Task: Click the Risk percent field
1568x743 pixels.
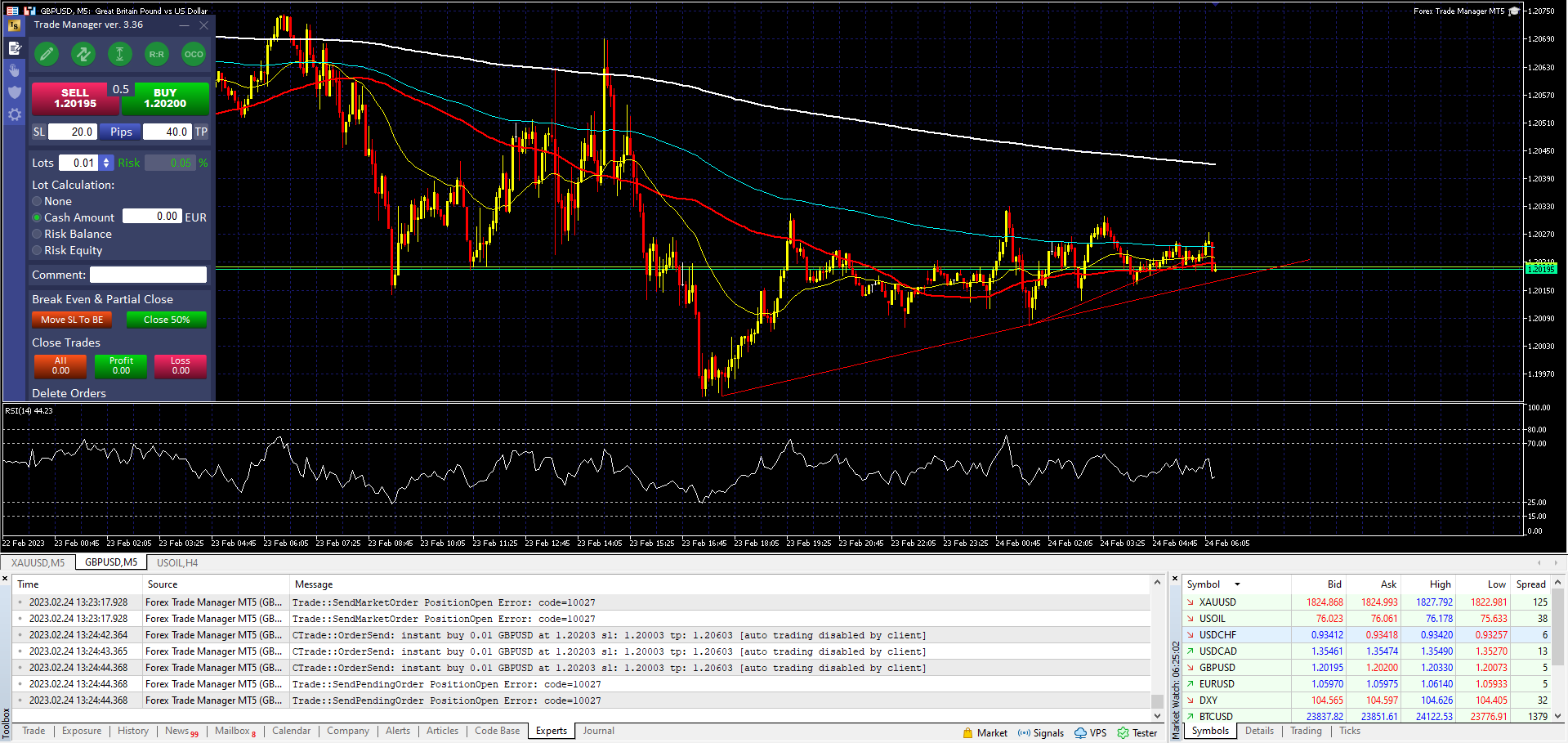Action: (170, 163)
